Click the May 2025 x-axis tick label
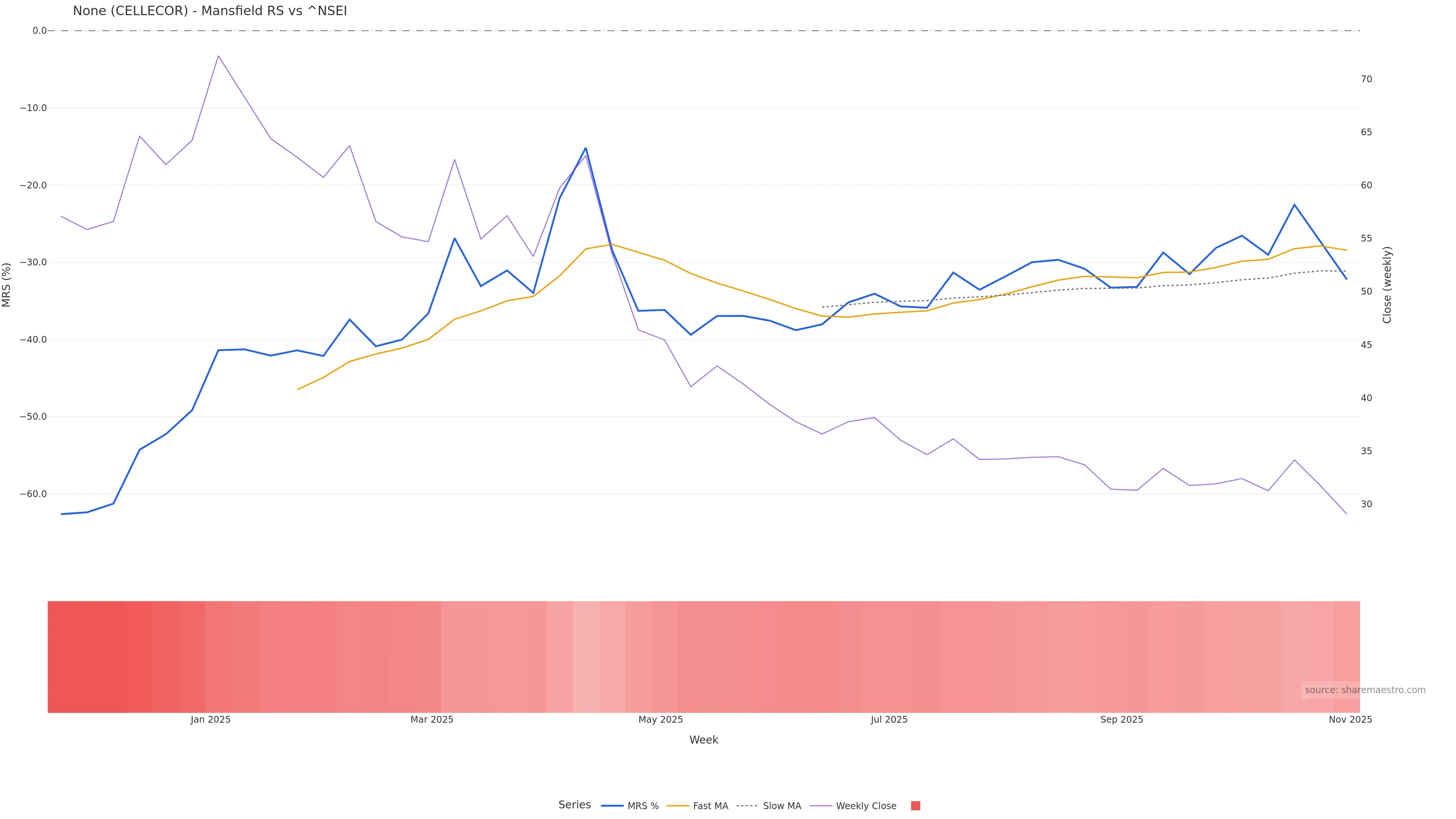The image size is (1456, 819). coord(660,720)
